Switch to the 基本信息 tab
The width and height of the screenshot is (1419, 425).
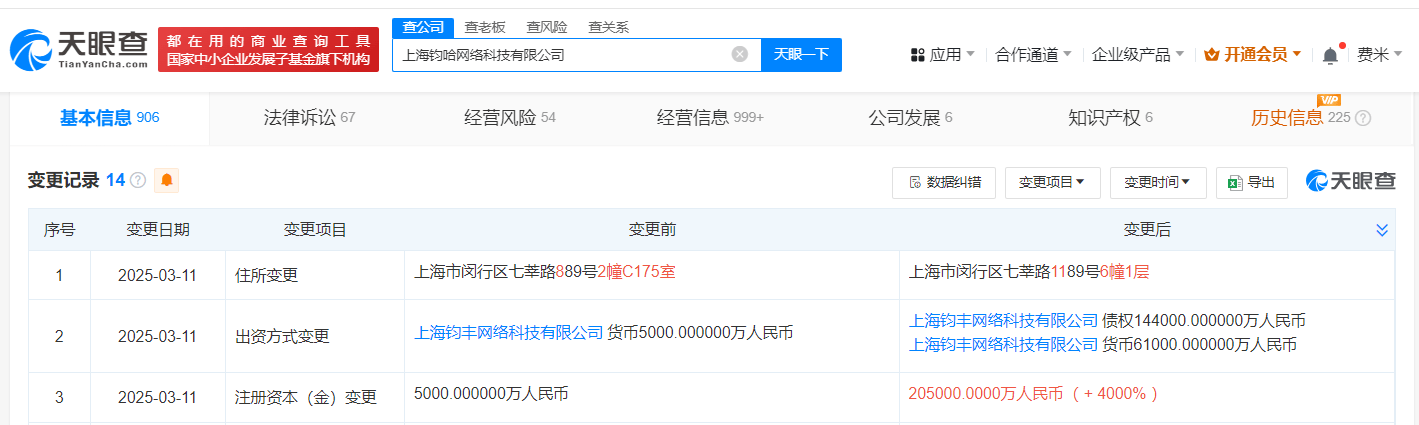point(110,118)
